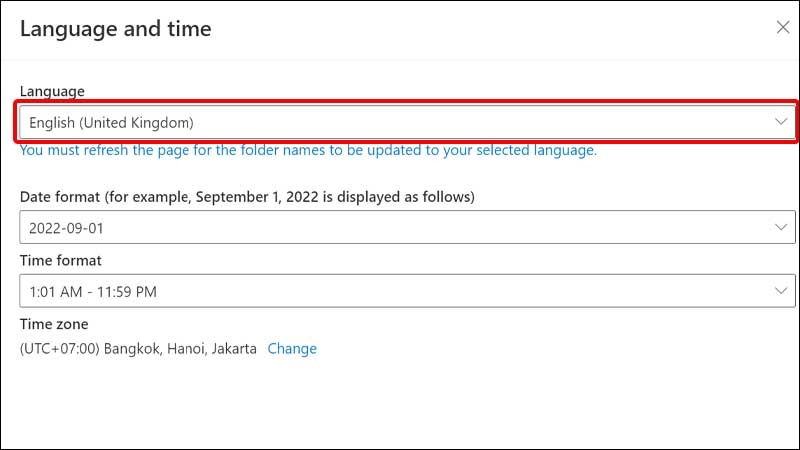800x450 pixels.
Task: Select the "Language" field label
Action: coord(52,91)
